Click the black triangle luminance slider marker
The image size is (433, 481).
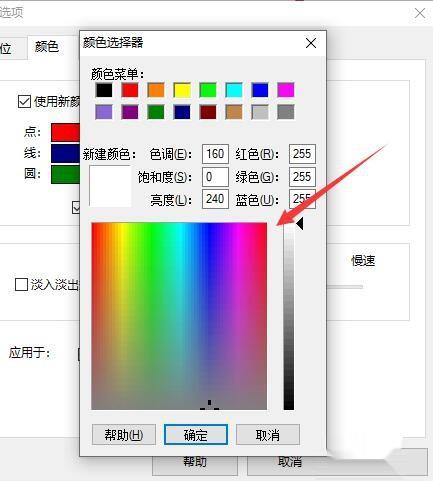(x=300, y=224)
